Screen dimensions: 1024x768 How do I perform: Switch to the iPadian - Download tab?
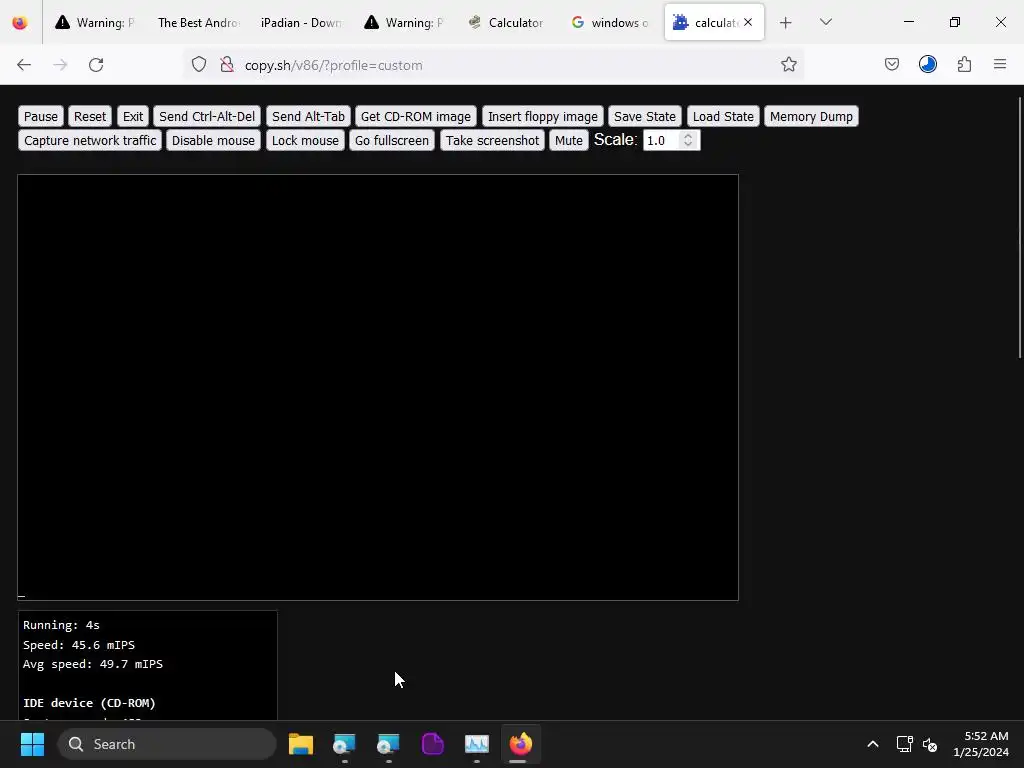301,23
